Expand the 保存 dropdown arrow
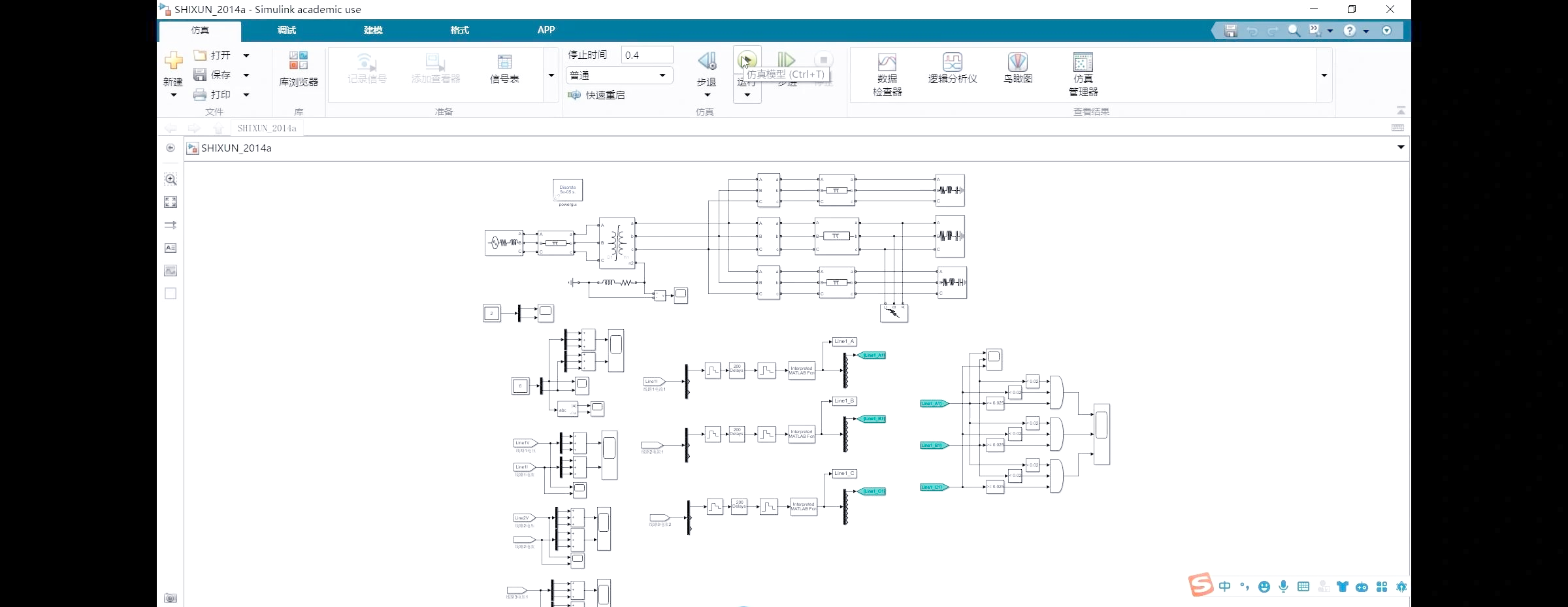The width and height of the screenshot is (1568, 607). tap(246, 75)
